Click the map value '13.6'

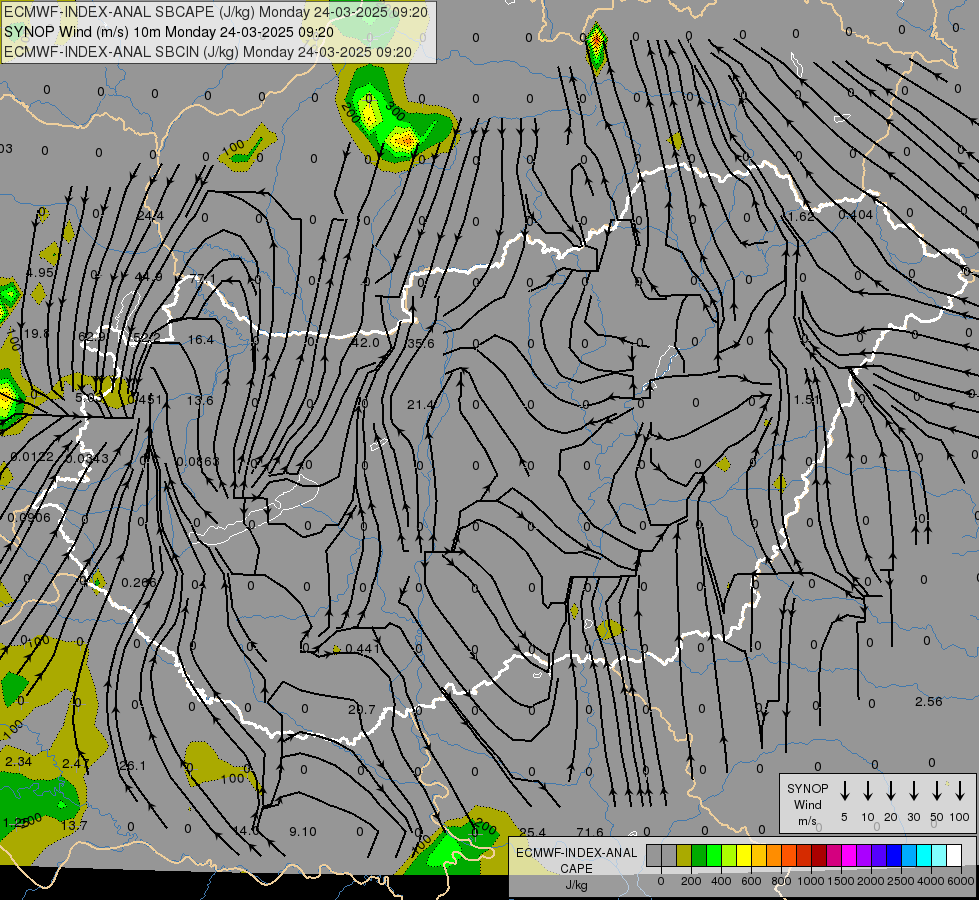click(200, 400)
